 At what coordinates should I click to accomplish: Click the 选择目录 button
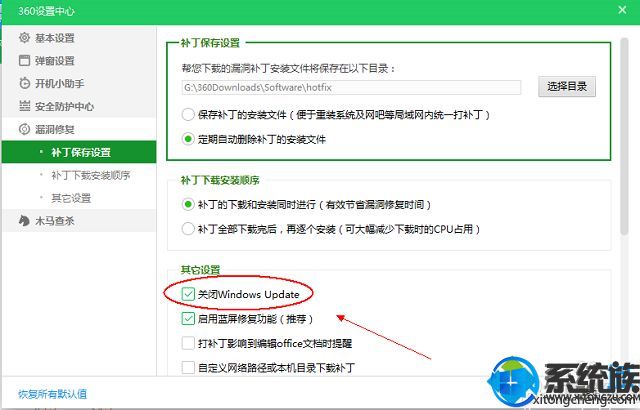[x=567, y=86]
